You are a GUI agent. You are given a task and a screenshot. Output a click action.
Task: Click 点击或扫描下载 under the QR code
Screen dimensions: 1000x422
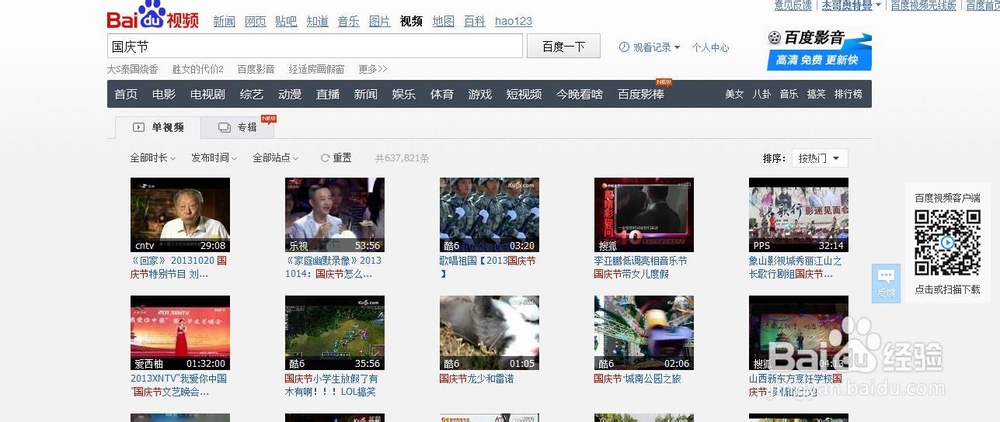click(947, 289)
